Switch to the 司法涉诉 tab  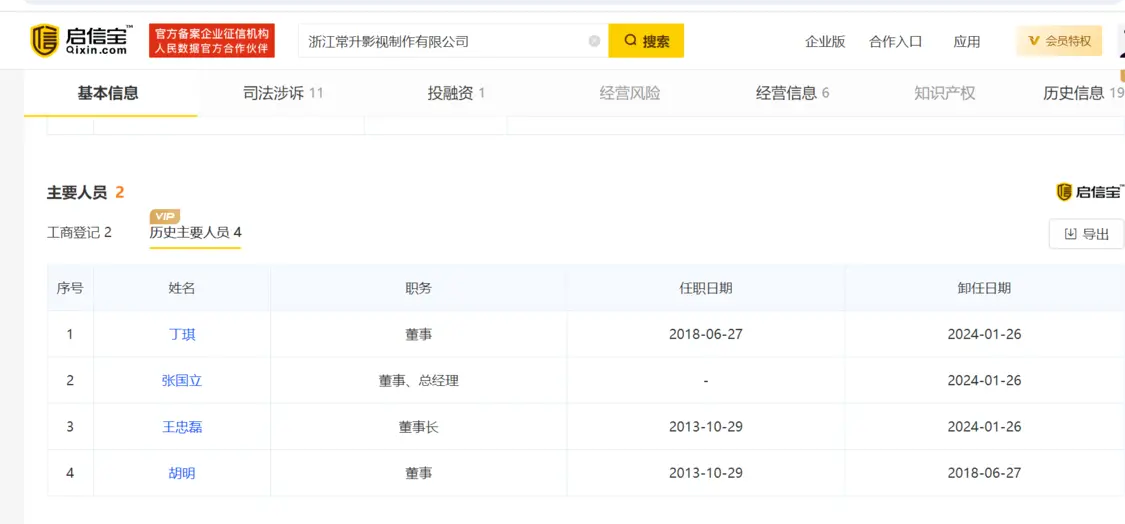[x=283, y=93]
